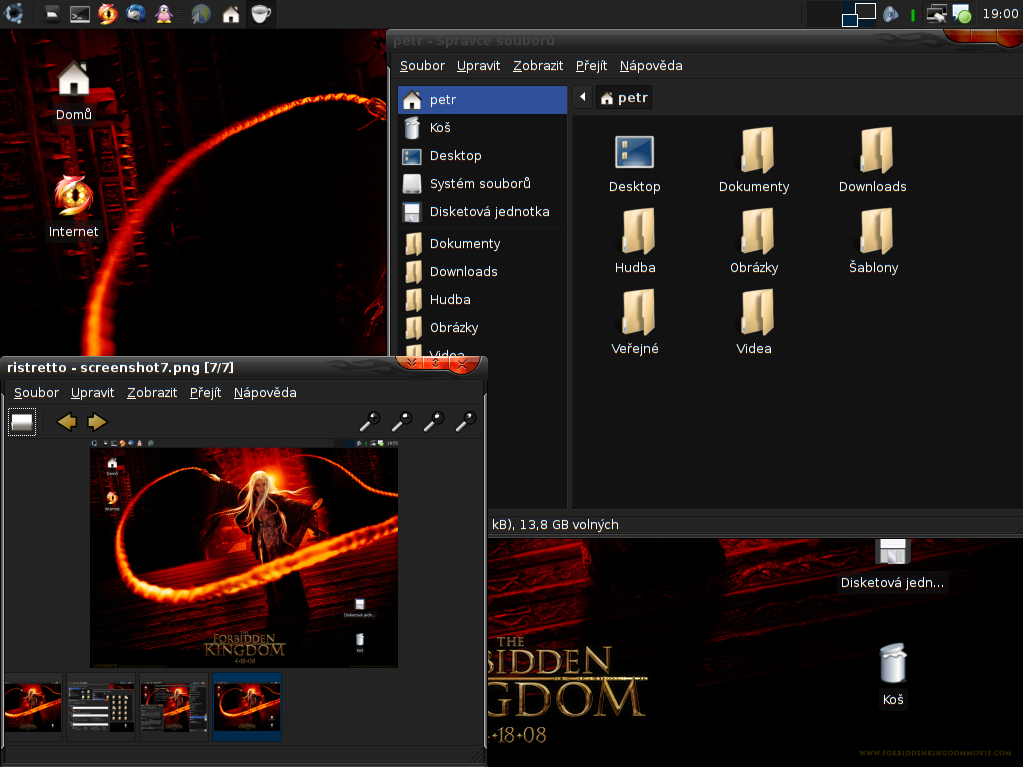Select the thumbnail showing a settings dialog
The height and width of the screenshot is (767, 1023).
click(101, 707)
